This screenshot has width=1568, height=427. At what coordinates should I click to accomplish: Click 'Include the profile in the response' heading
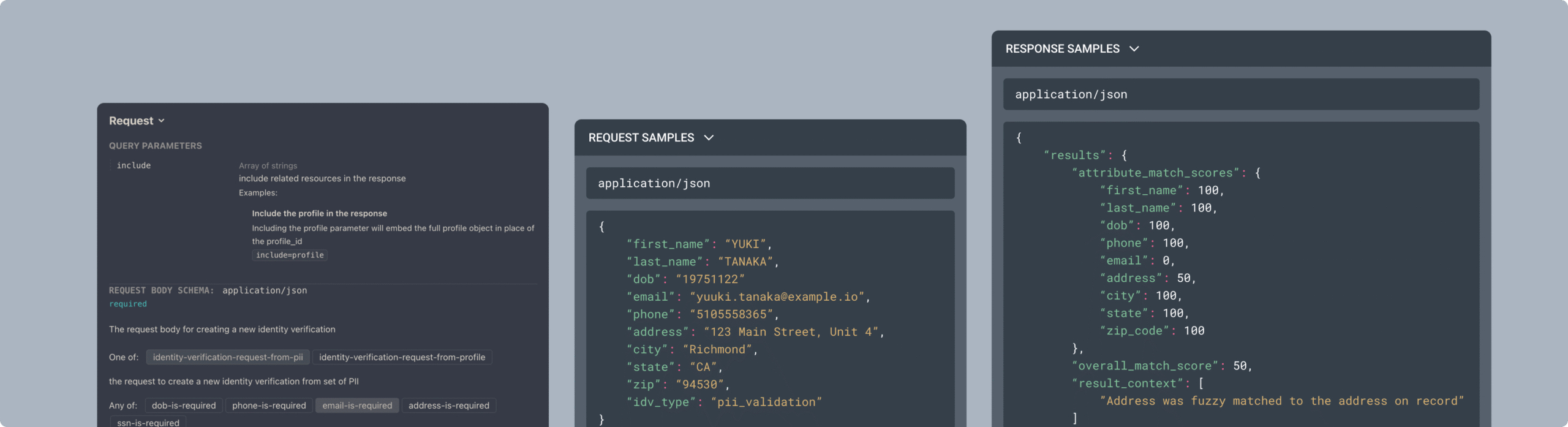coord(320,213)
